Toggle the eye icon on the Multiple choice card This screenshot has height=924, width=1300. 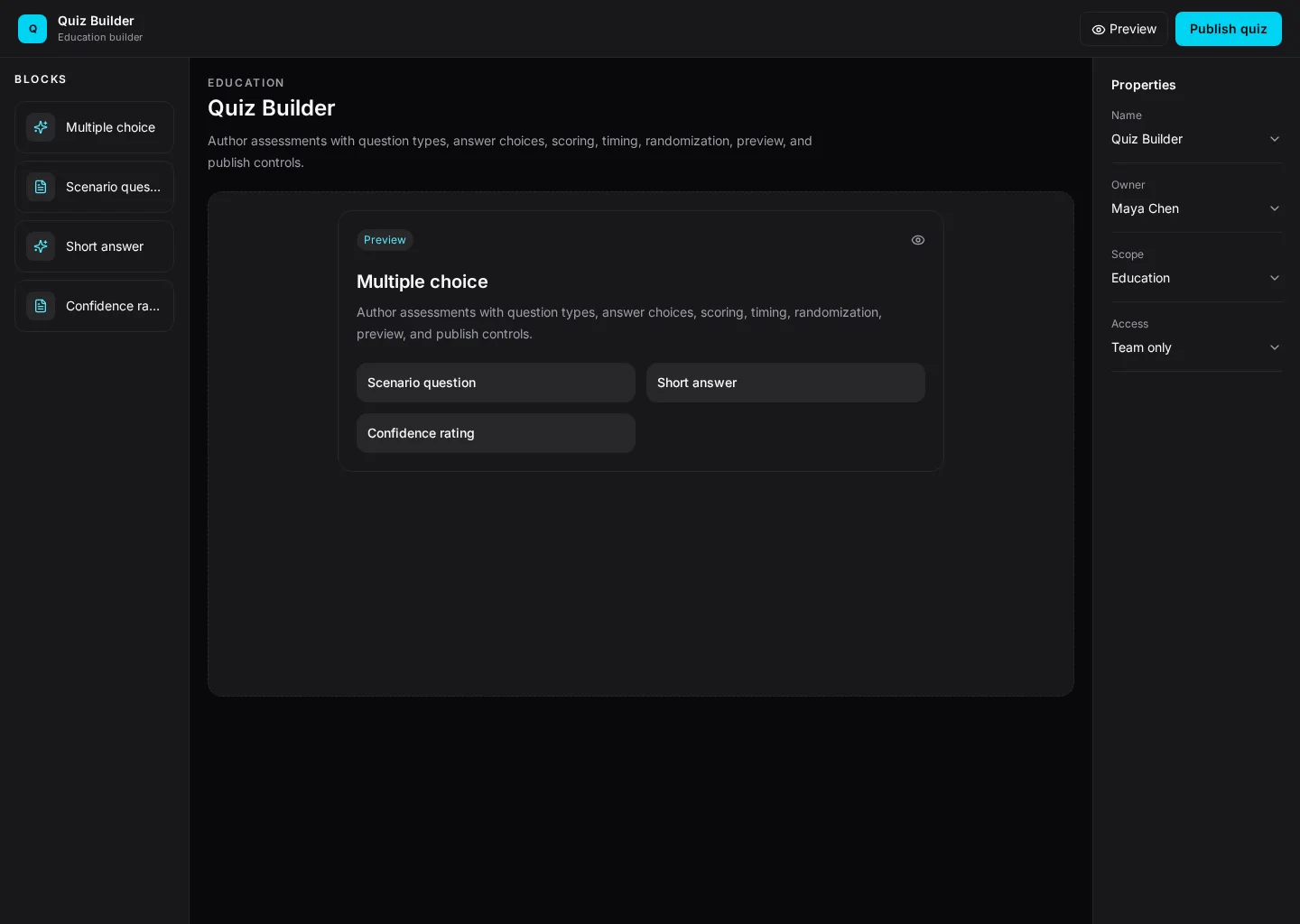tap(918, 240)
